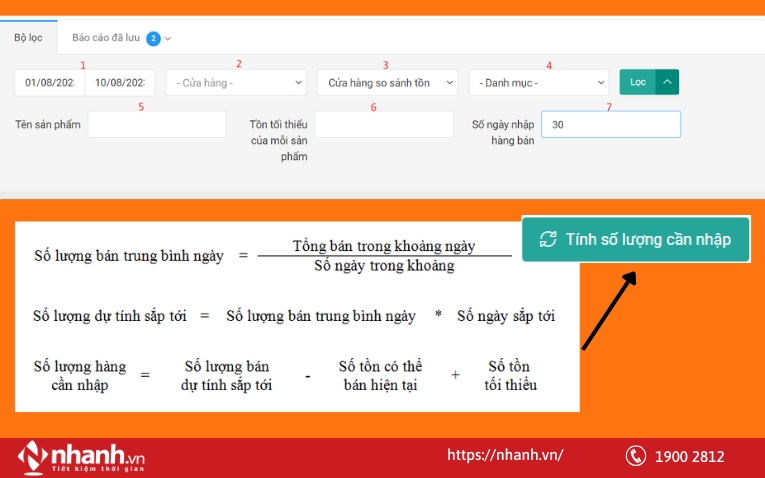Switch to the Bộ lọc tab

tap(27, 38)
